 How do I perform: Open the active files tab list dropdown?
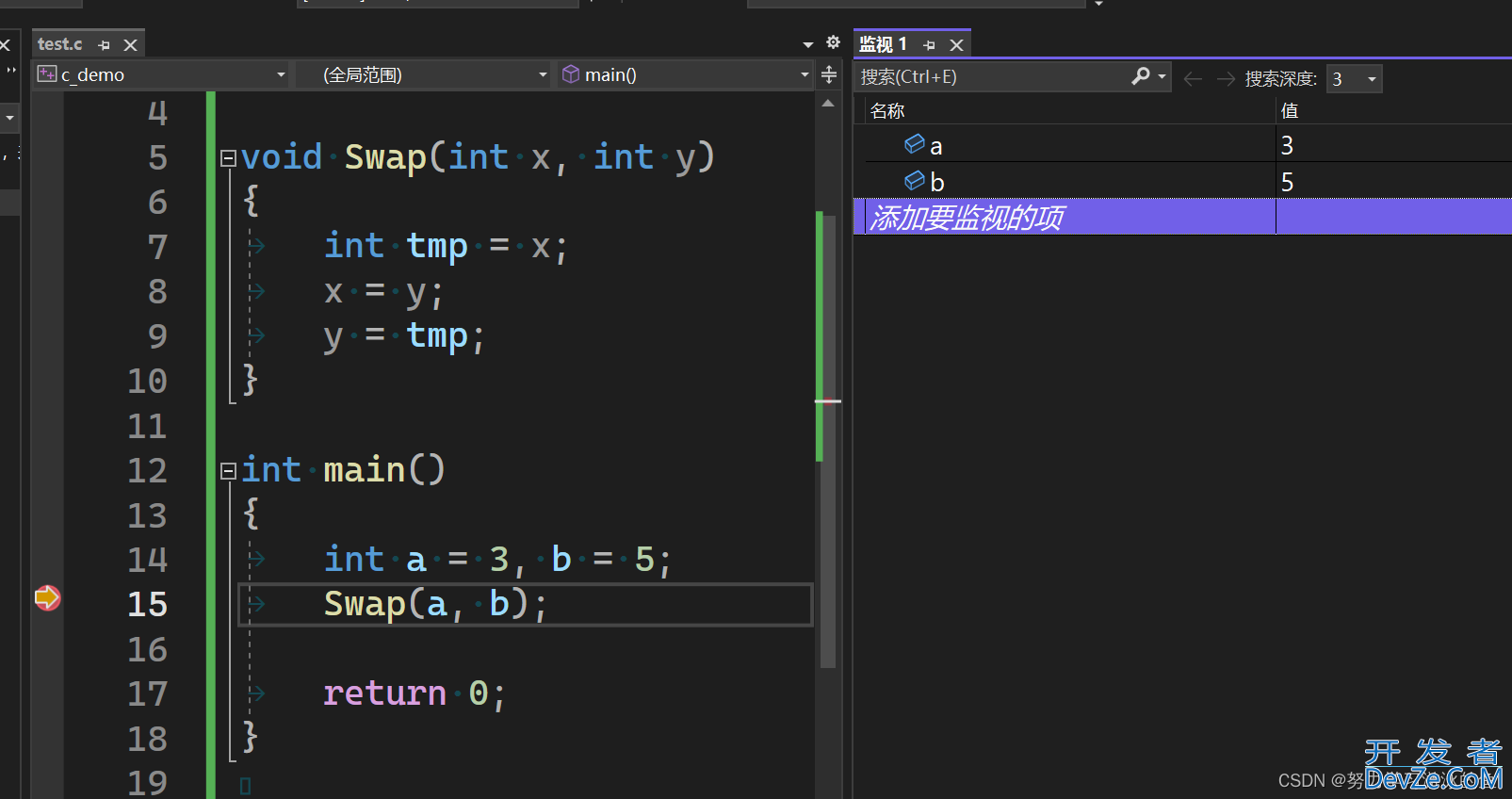[x=807, y=44]
